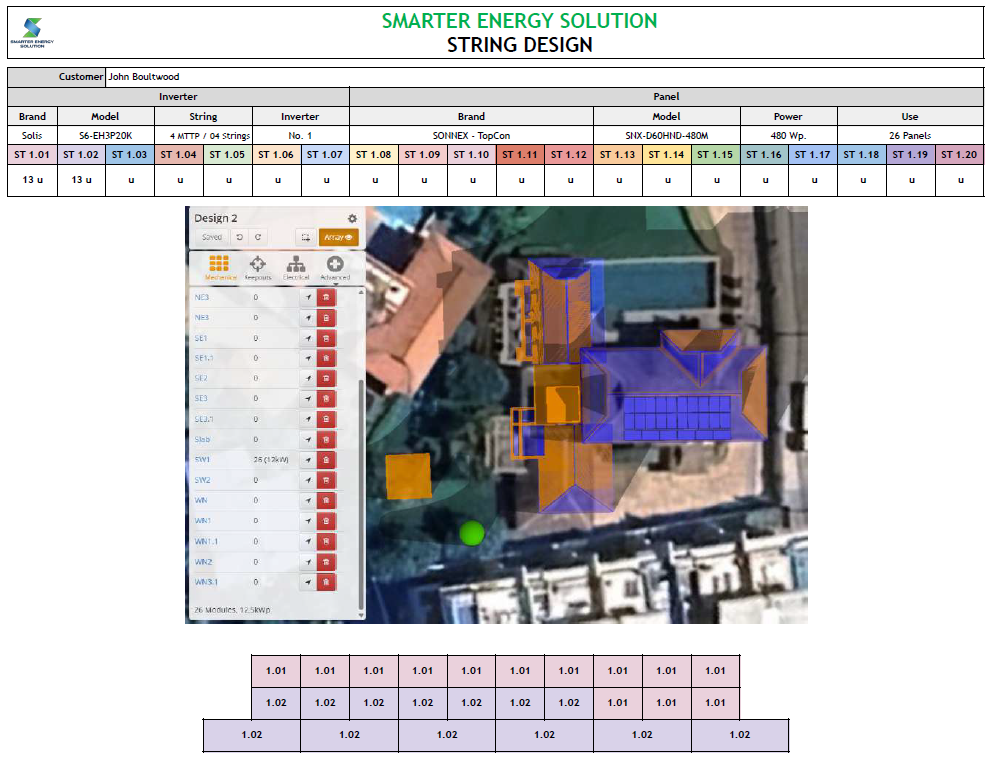Locate the WN2 segment on map
This screenshot has height=764, width=995.
point(308,562)
